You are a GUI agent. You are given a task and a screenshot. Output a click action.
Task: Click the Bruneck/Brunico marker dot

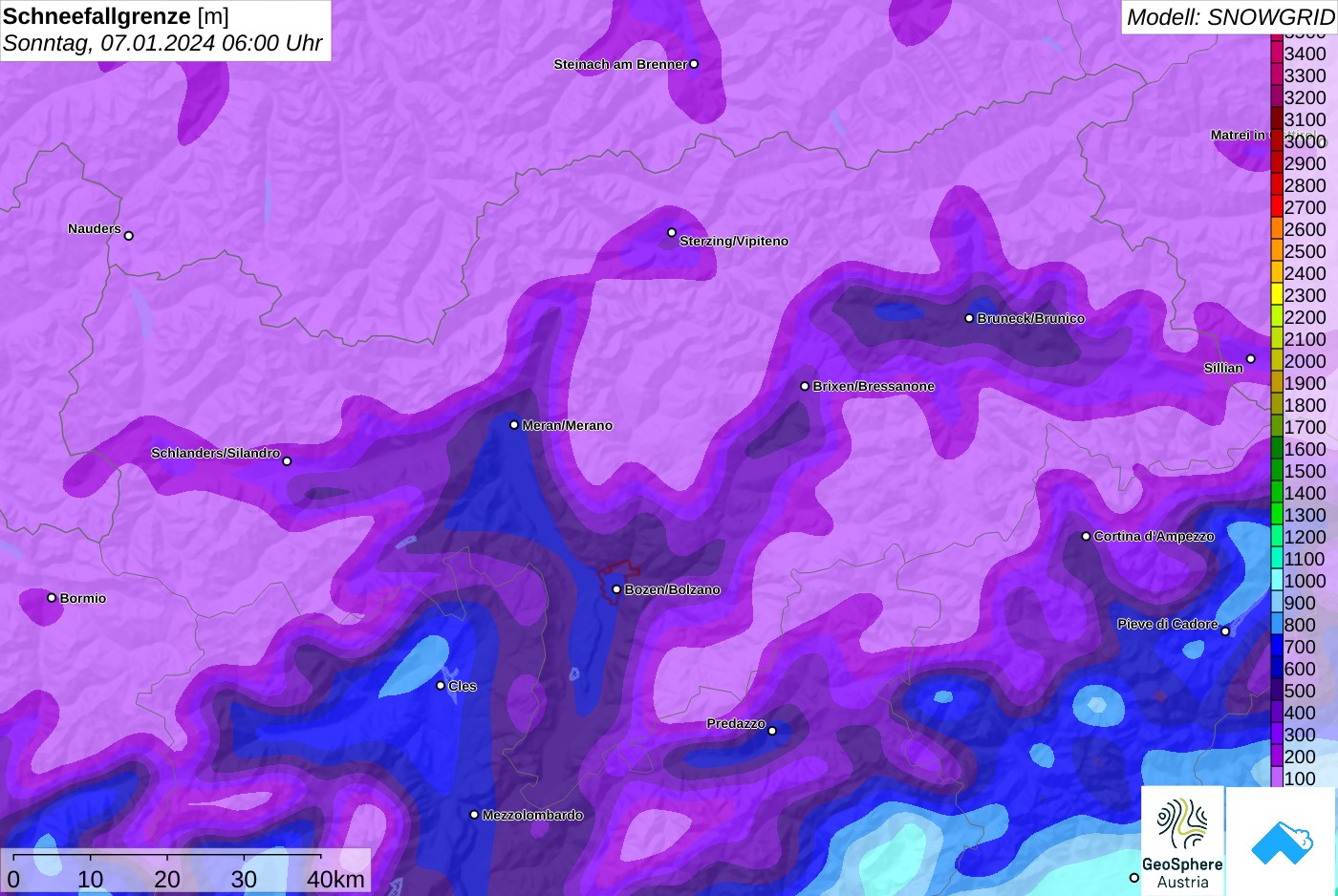pyautogui.click(x=969, y=318)
